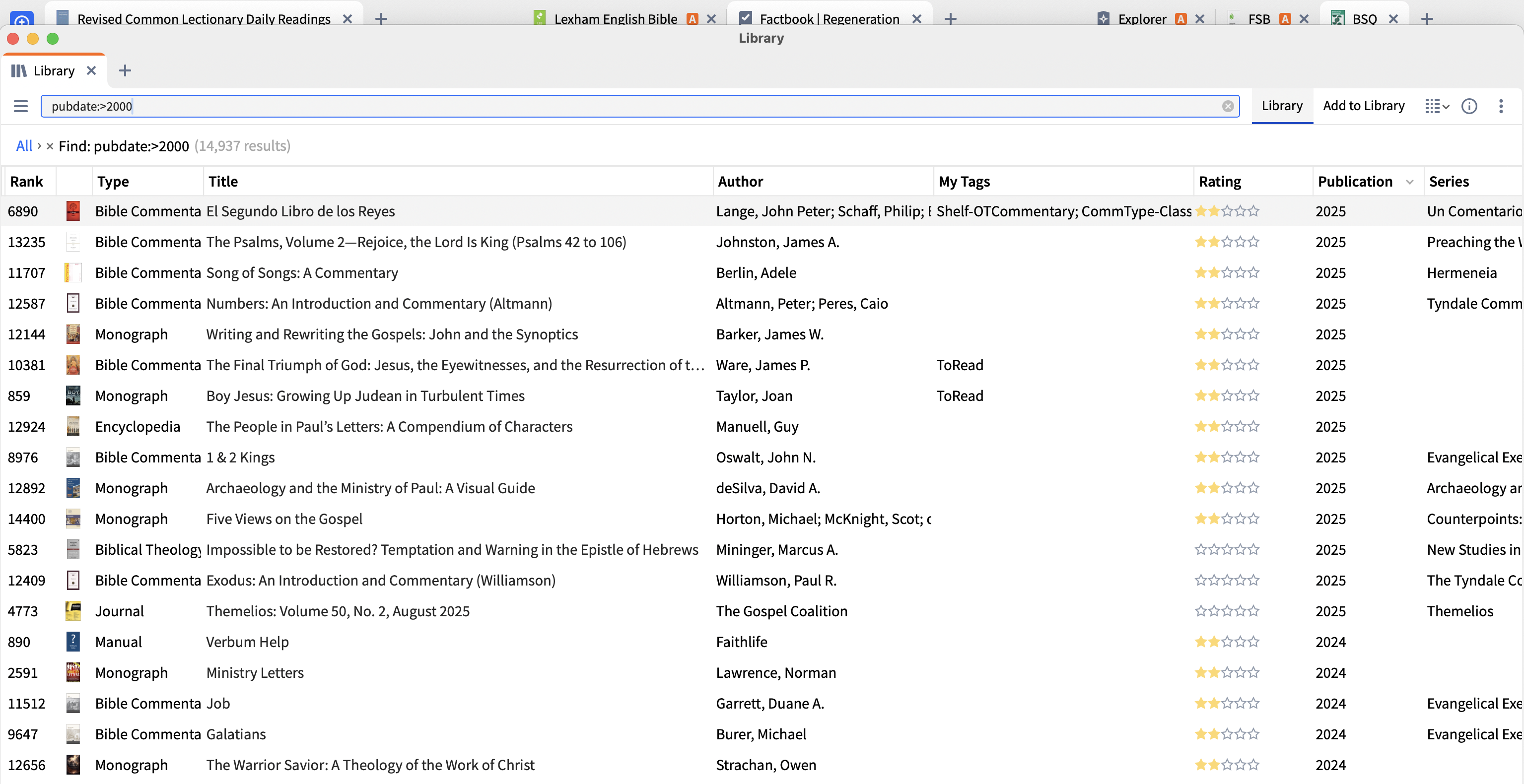Click the All breadcrumb link
Viewport: 1524px width, 784px height.
tap(24, 146)
